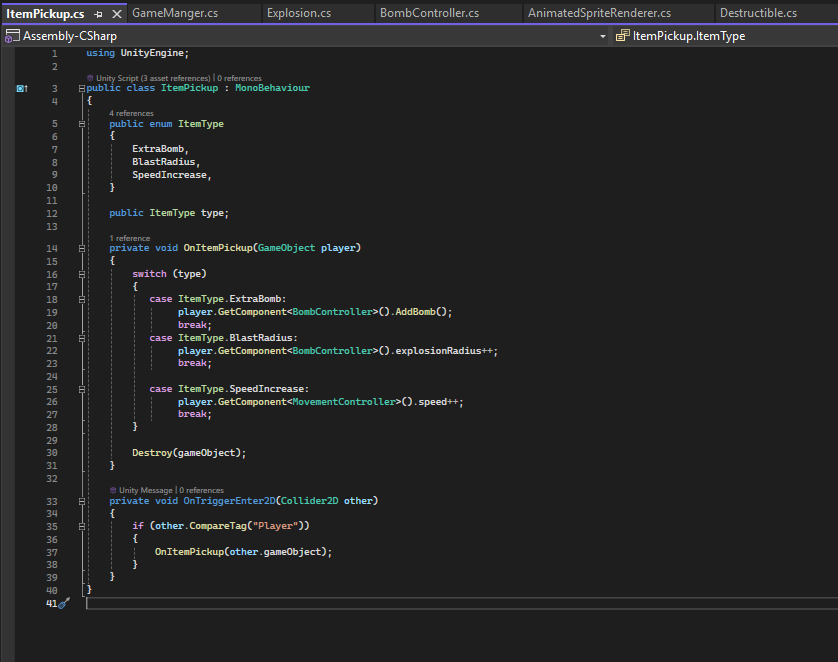The width and height of the screenshot is (838, 662).
Task: Close the ItemPickup.cs tab
Action: pyautogui.click(x=116, y=14)
